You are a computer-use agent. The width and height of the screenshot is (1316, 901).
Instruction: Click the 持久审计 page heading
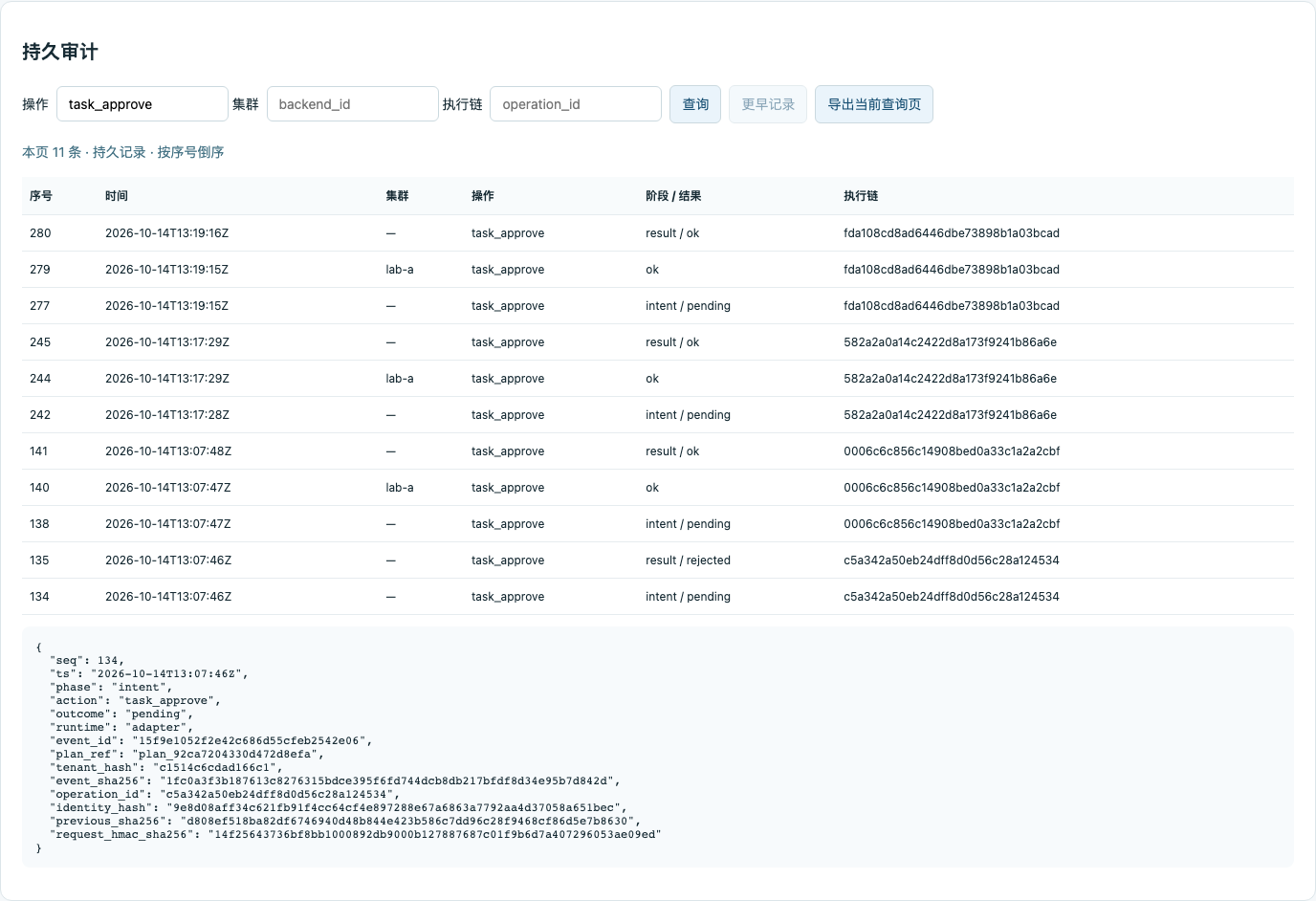click(x=60, y=52)
